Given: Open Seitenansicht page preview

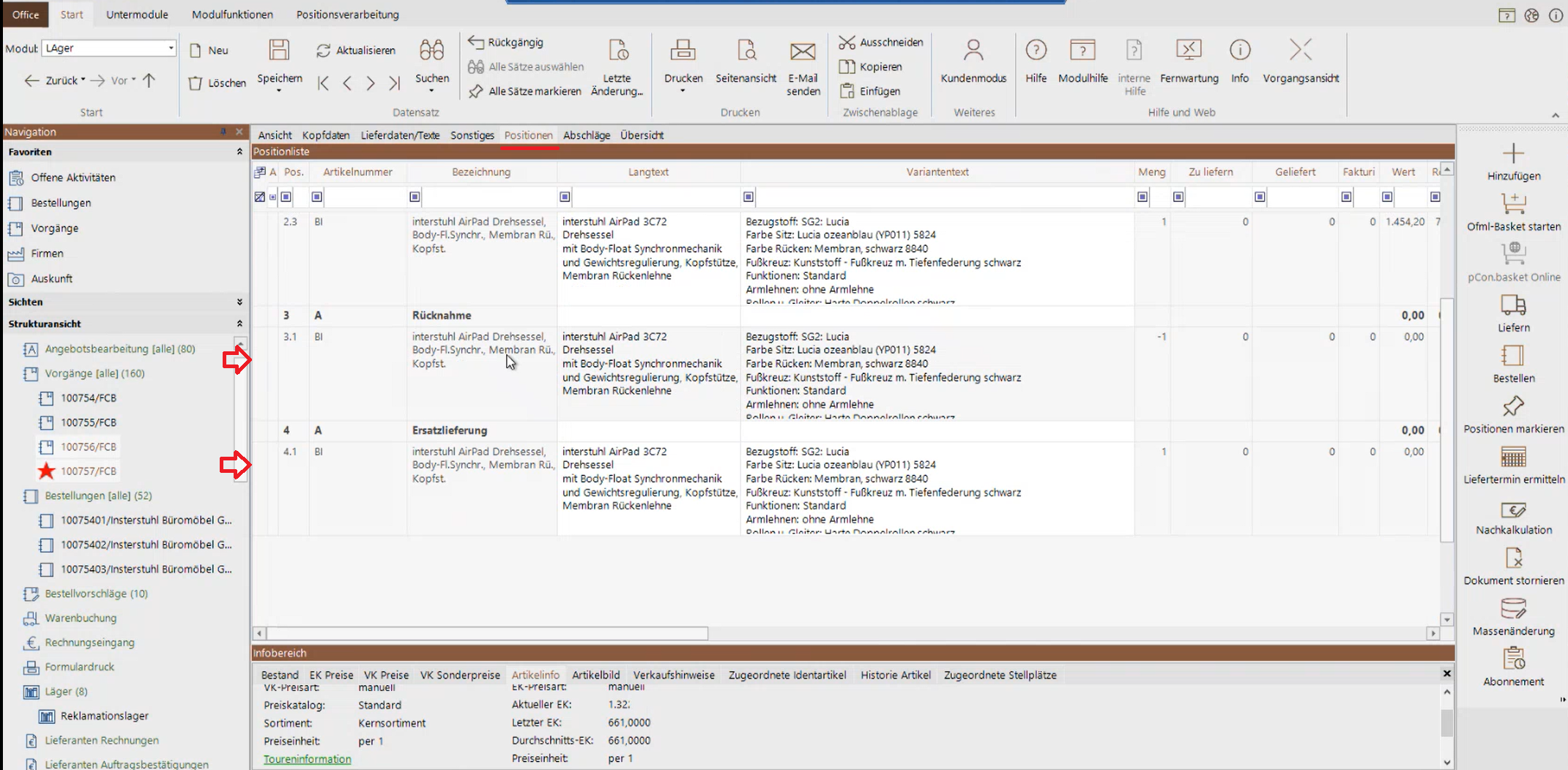Looking at the screenshot, I should pos(746,51).
